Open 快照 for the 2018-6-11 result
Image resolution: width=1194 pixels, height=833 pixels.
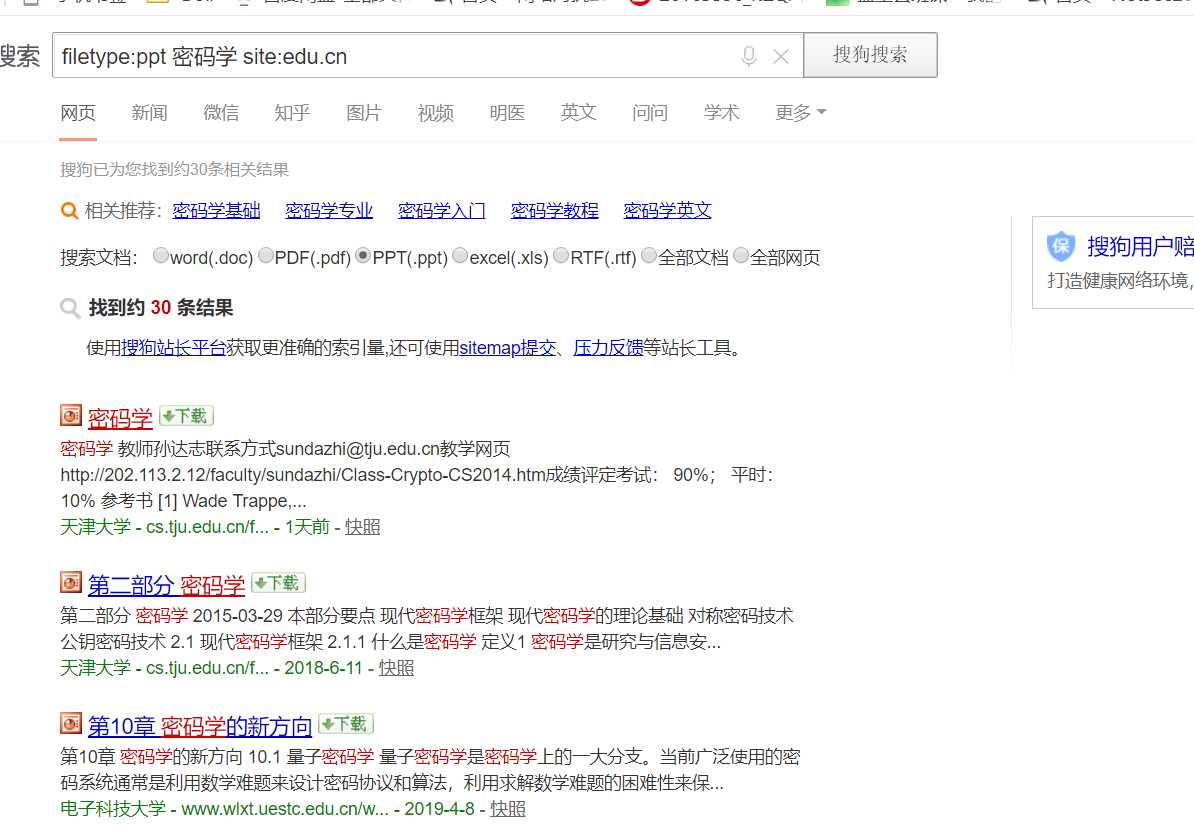pyautogui.click(x=396, y=668)
